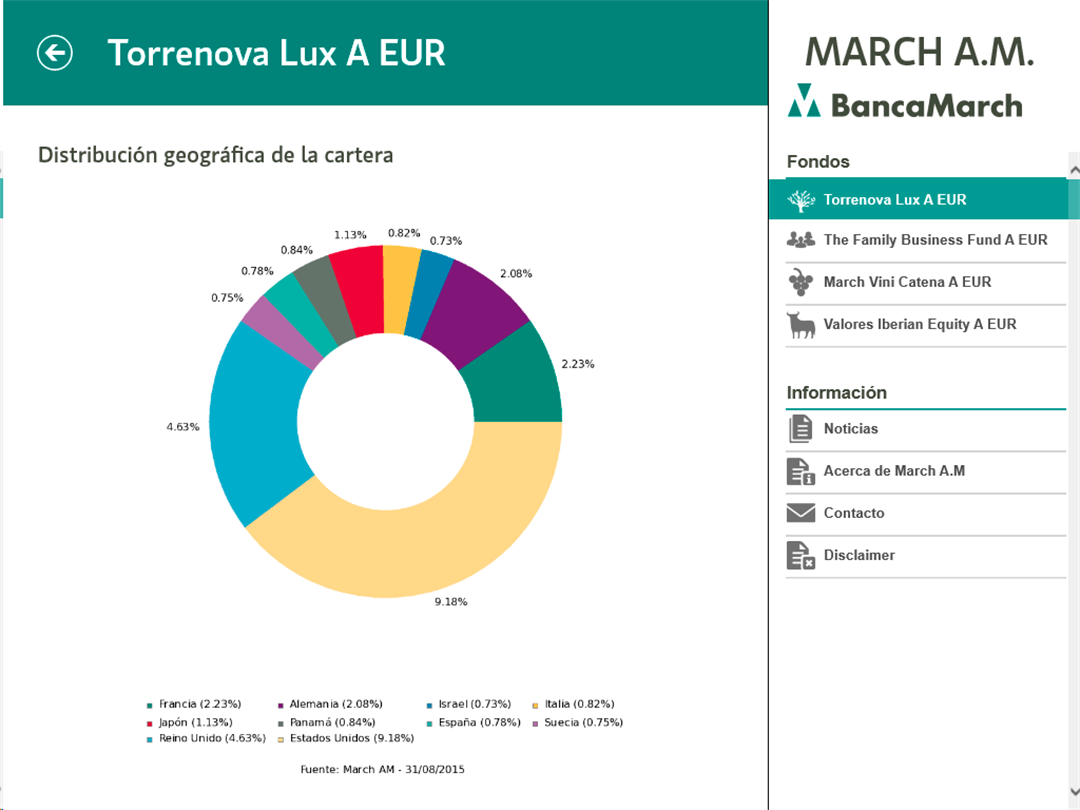Click the 2.23% label right of chart
This screenshot has height=810, width=1080.
pyautogui.click(x=577, y=364)
